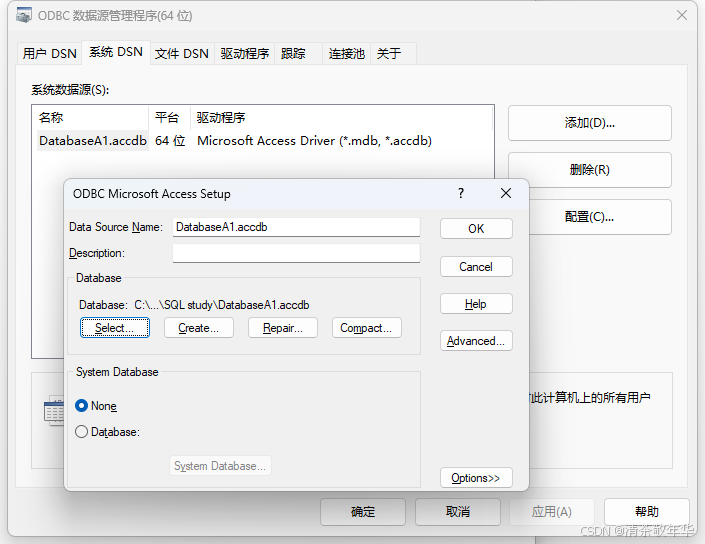Click the question mark help icon in Access Setup
The height and width of the screenshot is (544, 705).
click(x=461, y=193)
